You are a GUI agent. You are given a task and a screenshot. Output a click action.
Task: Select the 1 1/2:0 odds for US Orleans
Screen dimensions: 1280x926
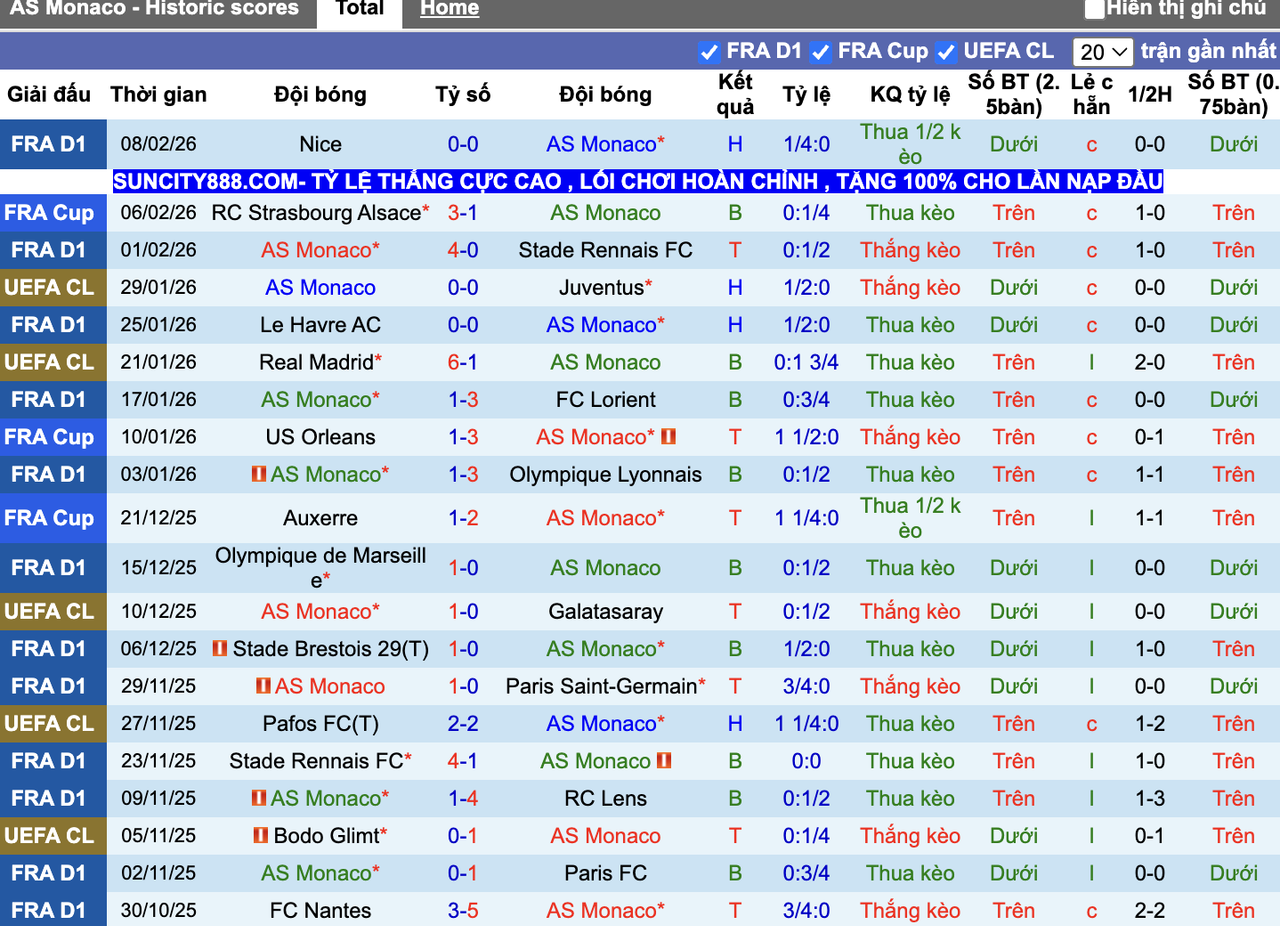pyautogui.click(x=806, y=437)
